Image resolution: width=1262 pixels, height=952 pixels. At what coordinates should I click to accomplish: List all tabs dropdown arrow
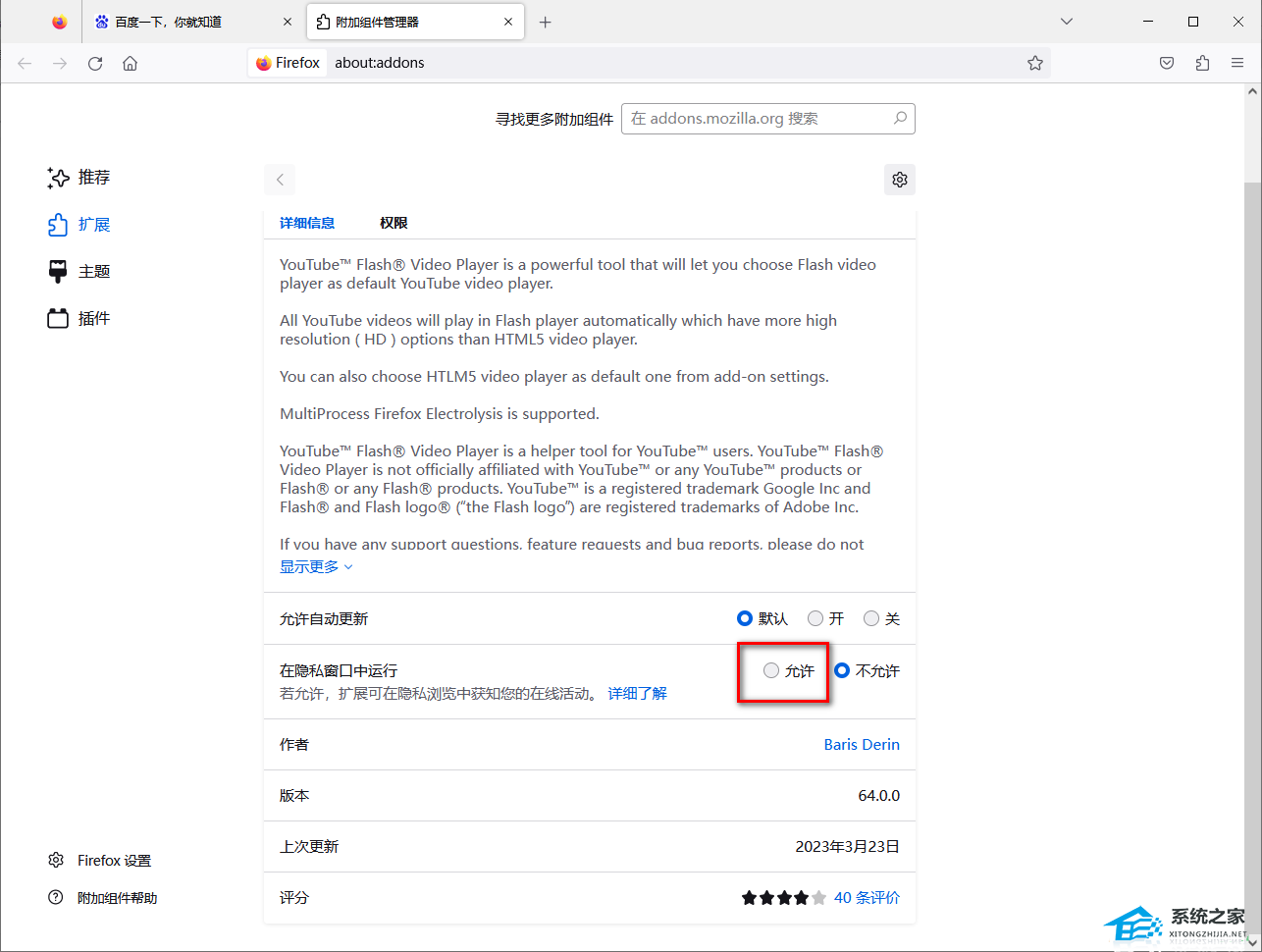tap(1067, 22)
